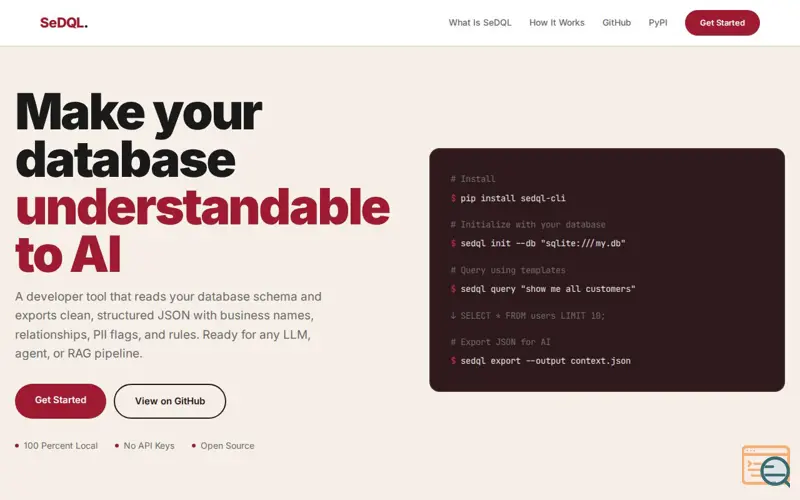Click the # Initialize with your database comment
This screenshot has height=500, width=800.
pos(528,224)
